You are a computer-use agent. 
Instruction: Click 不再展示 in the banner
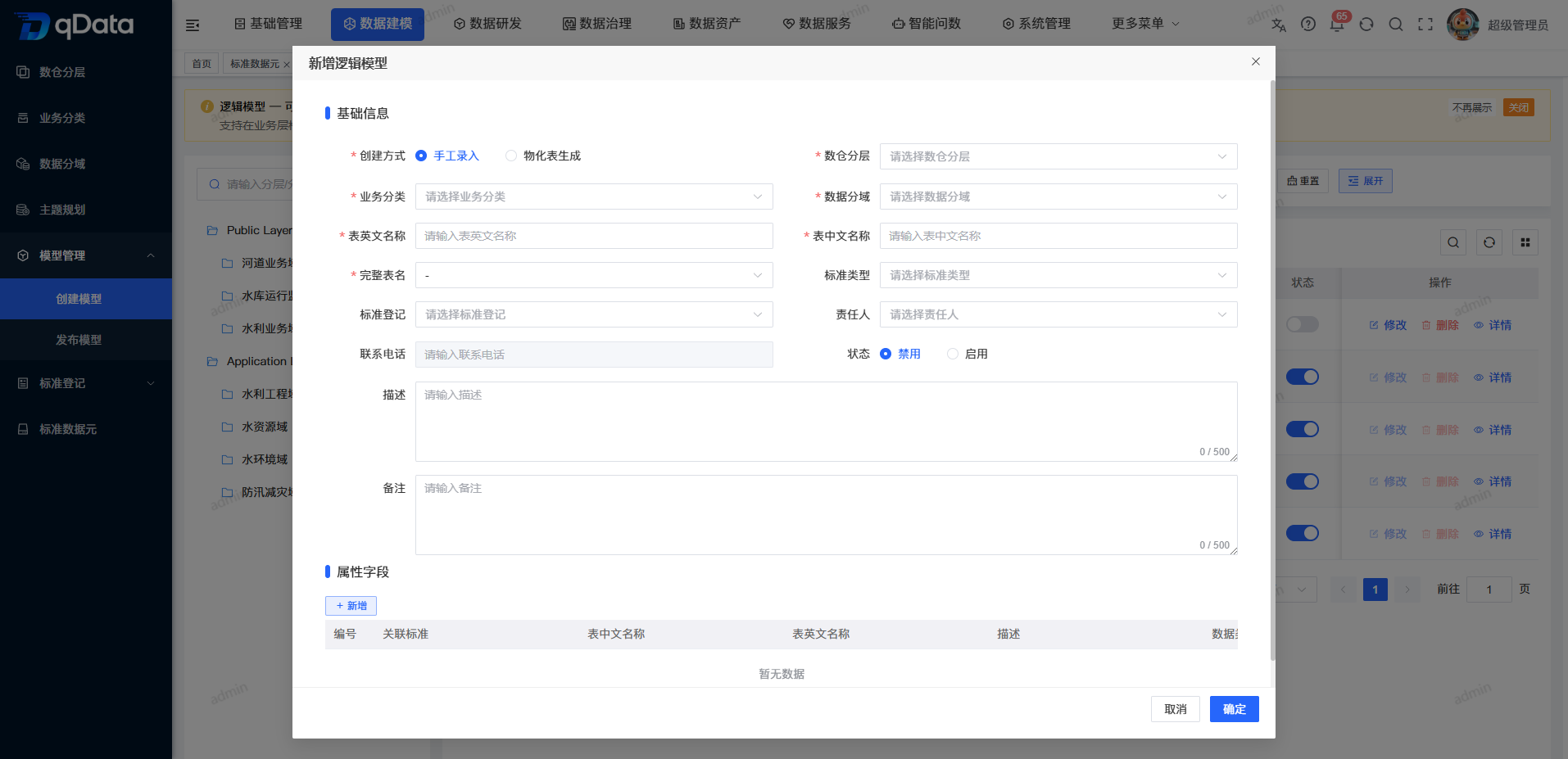pyautogui.click(x=1472, y=107)
